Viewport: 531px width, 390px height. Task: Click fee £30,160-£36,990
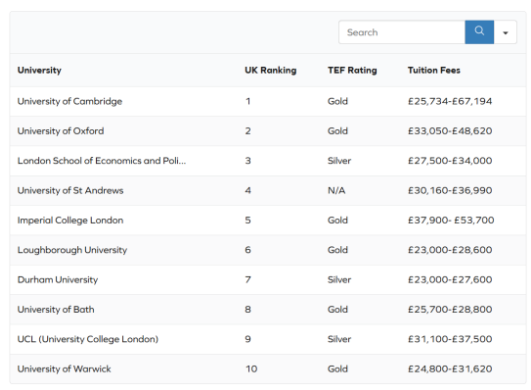click(x=450, y=190)
